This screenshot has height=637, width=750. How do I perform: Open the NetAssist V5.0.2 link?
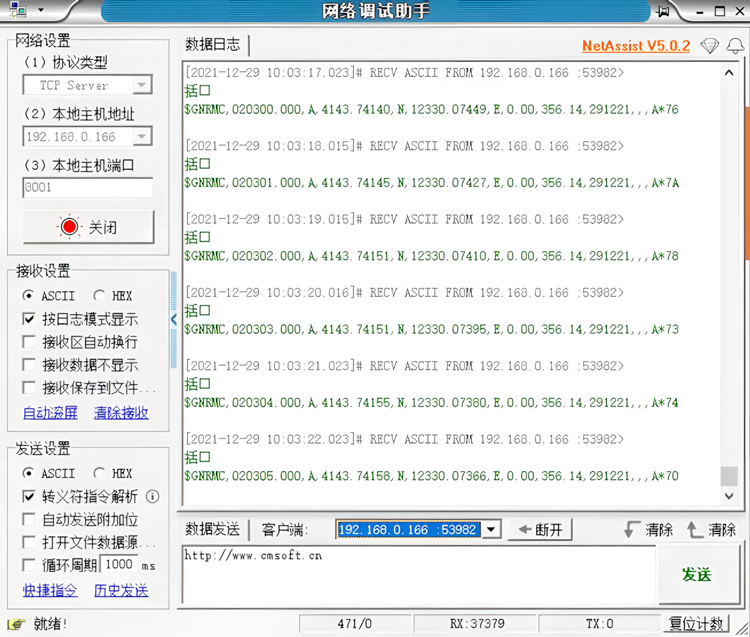pyautogui.click(x=635, y=46)
